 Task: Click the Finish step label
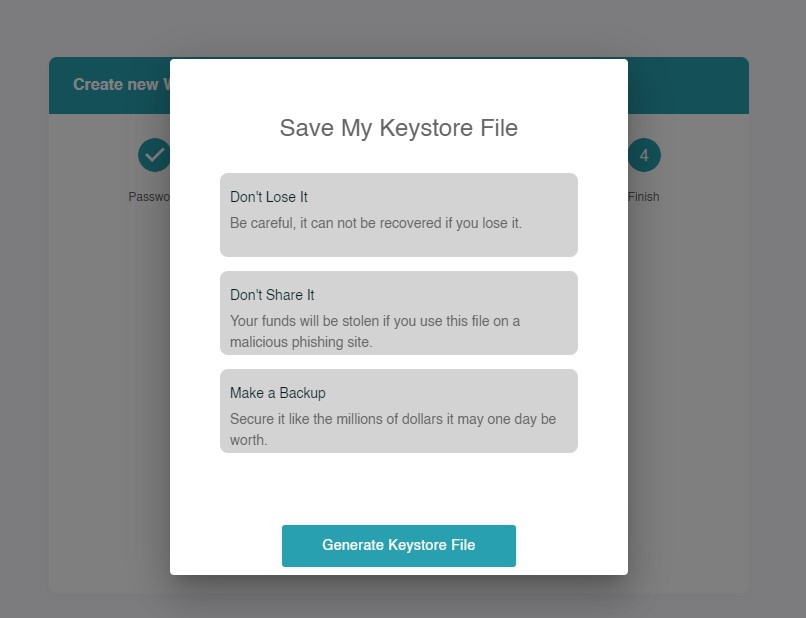click(644, 197)
